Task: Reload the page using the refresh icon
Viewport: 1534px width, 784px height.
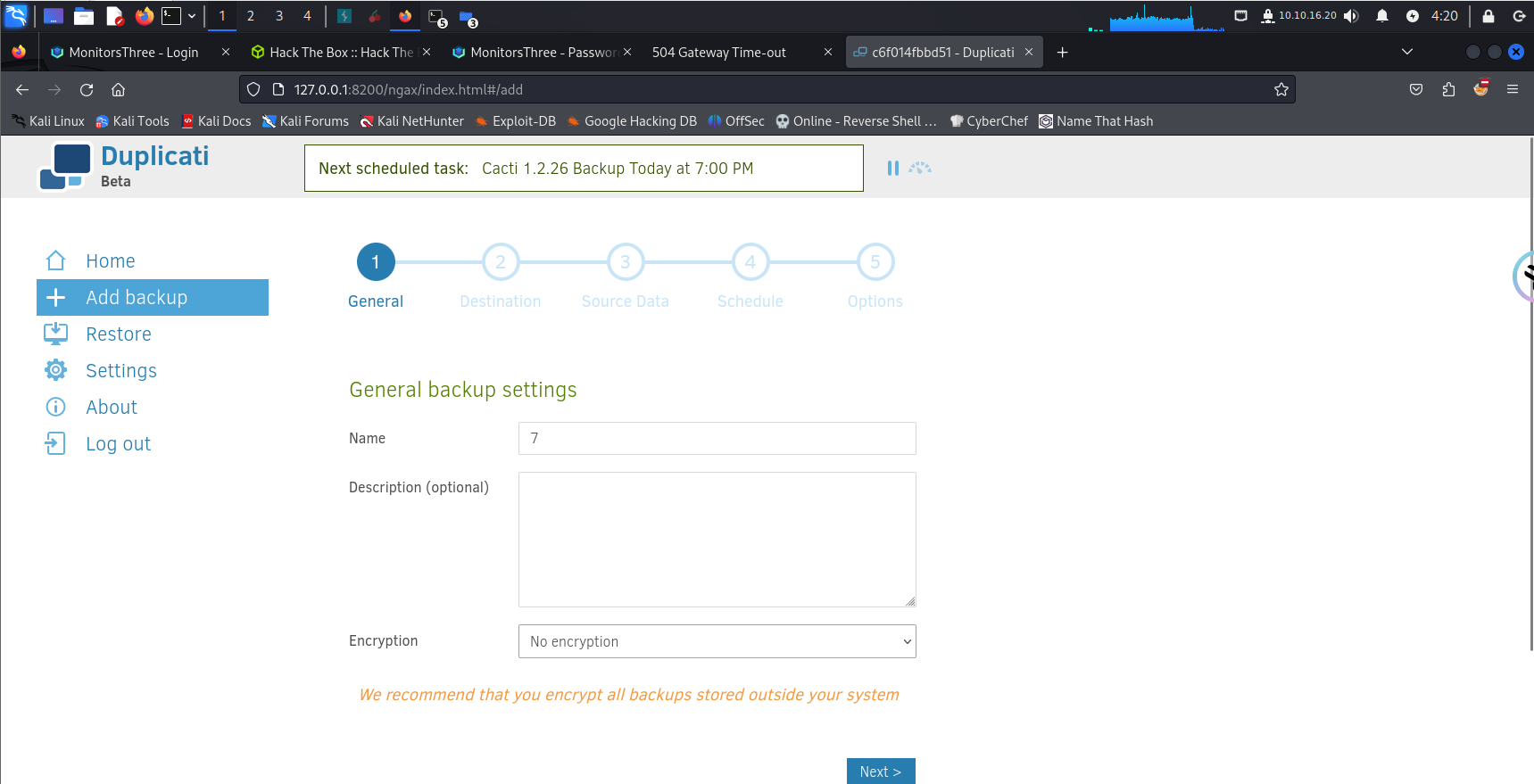Action: 87,89
